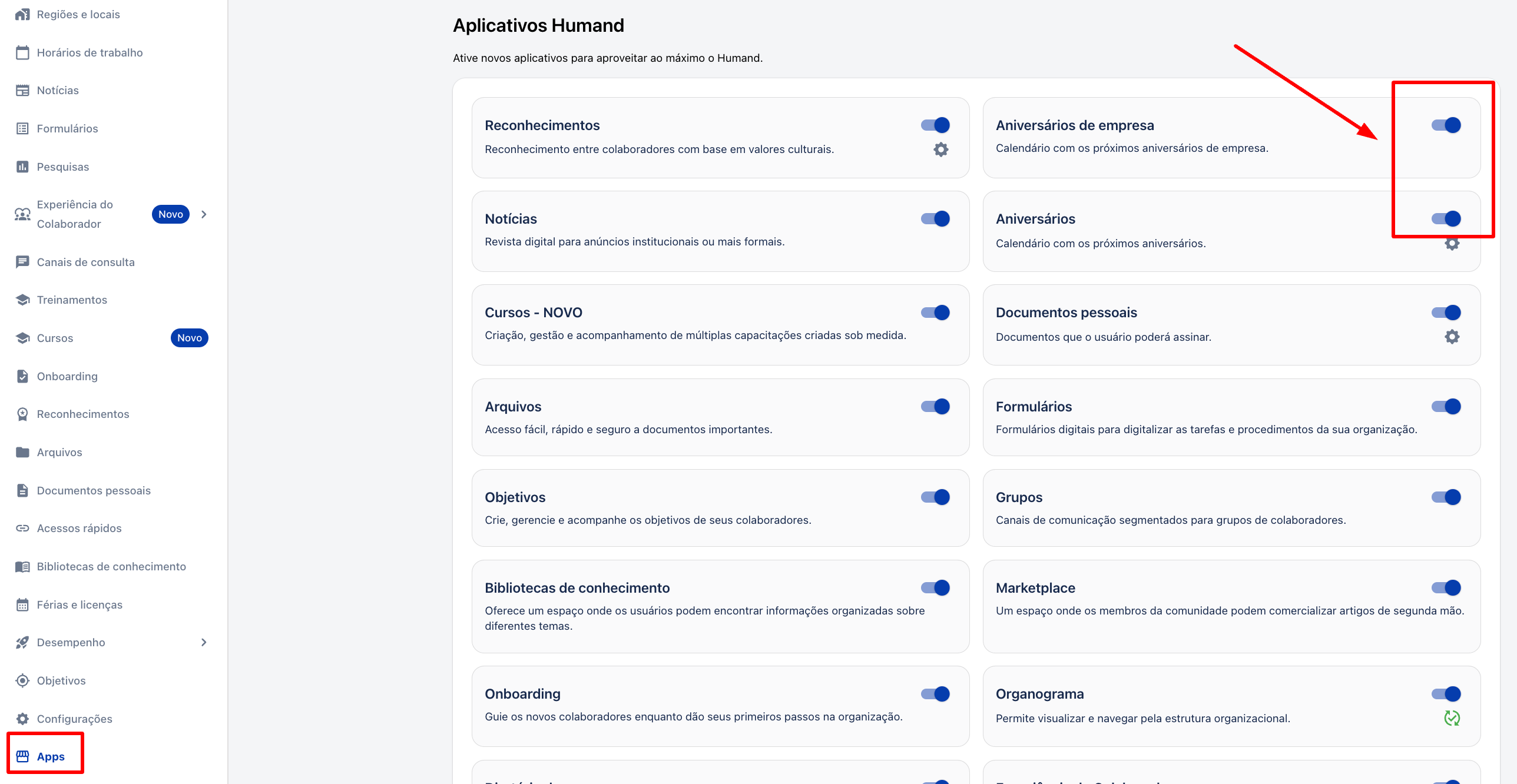Click the Documentos pessoais file icon in sidebar
The width and height of the screenshot is (1517, 784).
[x=22, y=490]
